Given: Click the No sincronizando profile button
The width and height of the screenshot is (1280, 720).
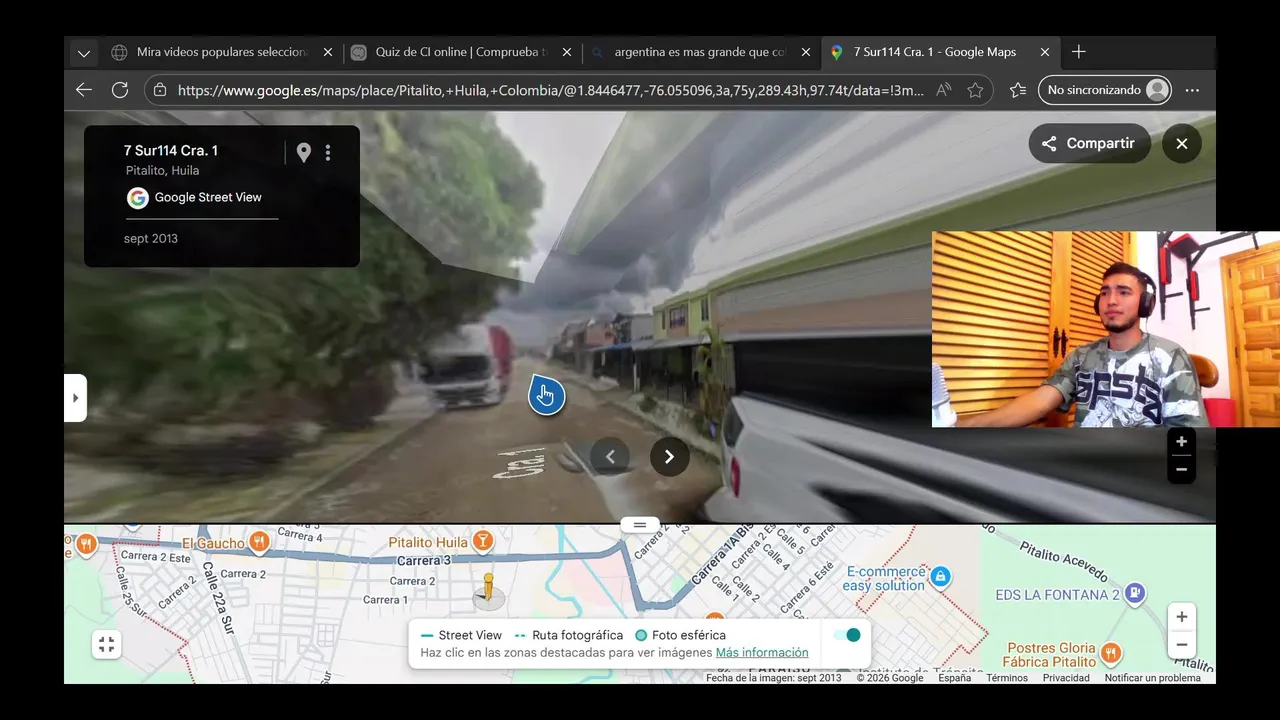Looking at the screenshot, I should 1105,90.
